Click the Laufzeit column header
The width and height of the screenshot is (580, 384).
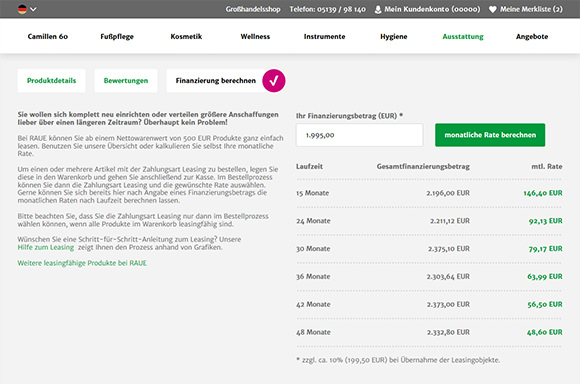[x=310, y=166]
